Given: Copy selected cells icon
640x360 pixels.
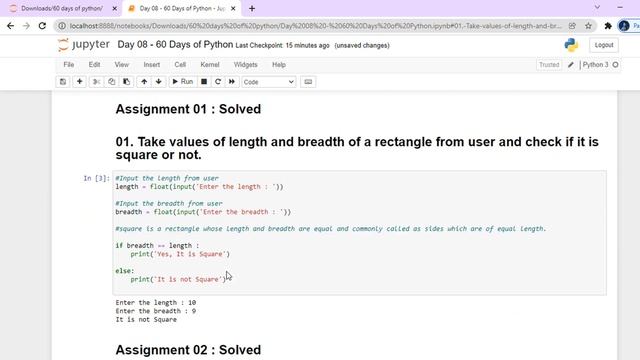Looking at the screenshot, I should point(111,82).
